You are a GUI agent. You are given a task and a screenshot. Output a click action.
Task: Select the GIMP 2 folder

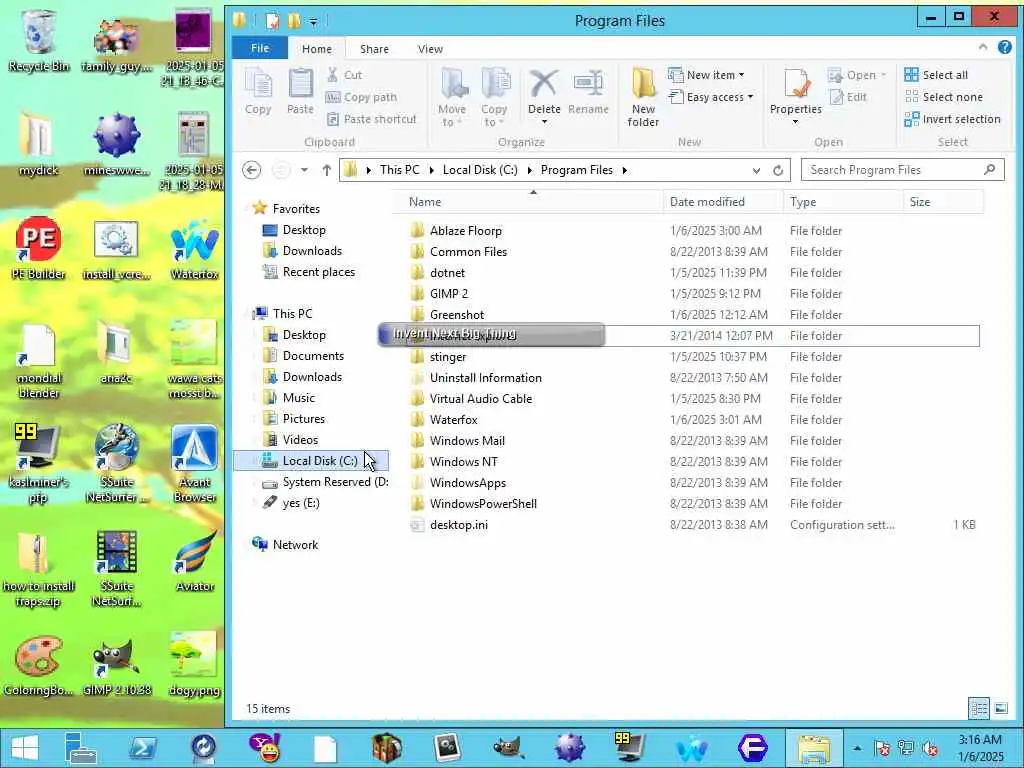click(449, 293)
